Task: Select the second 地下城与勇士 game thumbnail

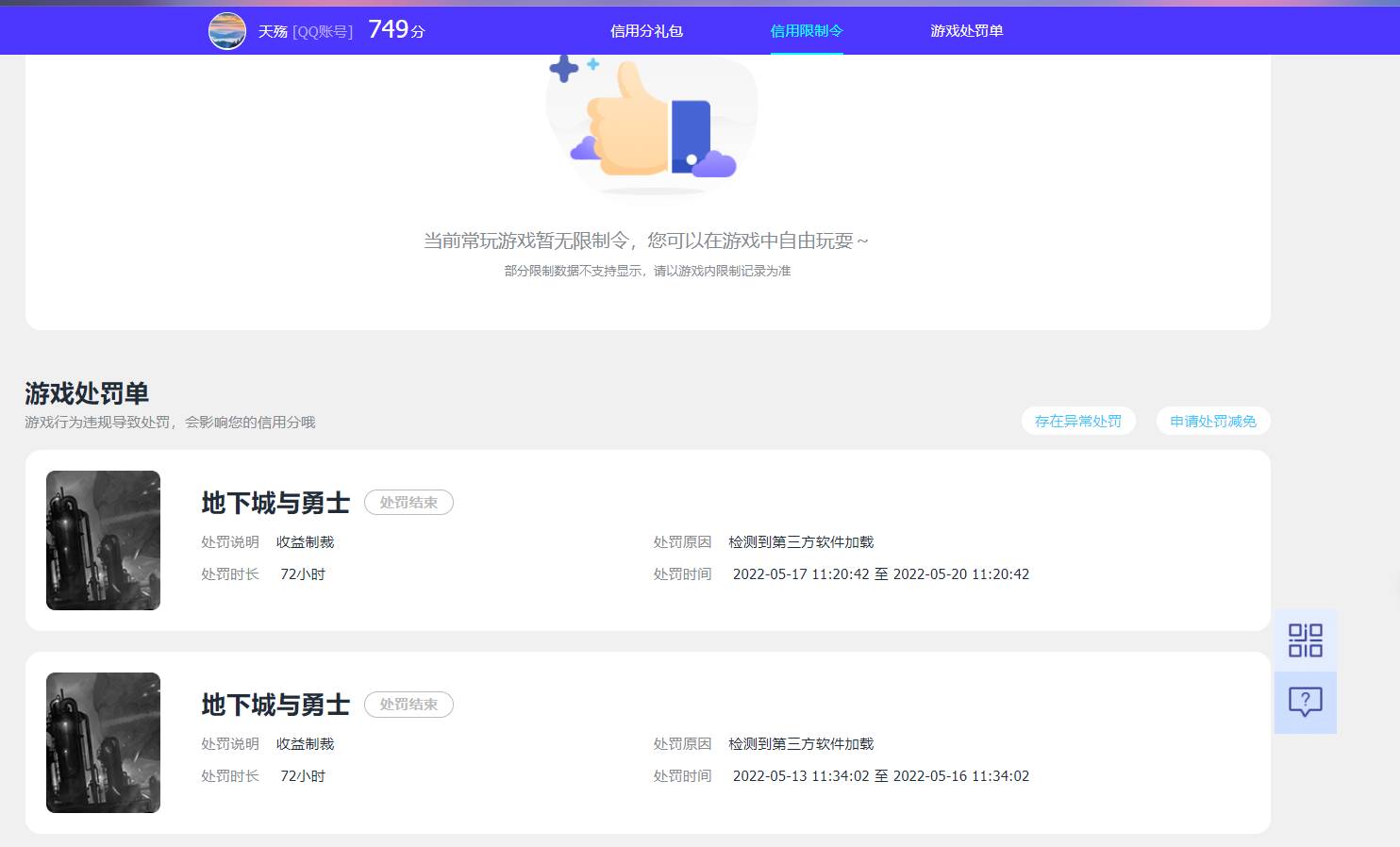Action: [103, 742]
